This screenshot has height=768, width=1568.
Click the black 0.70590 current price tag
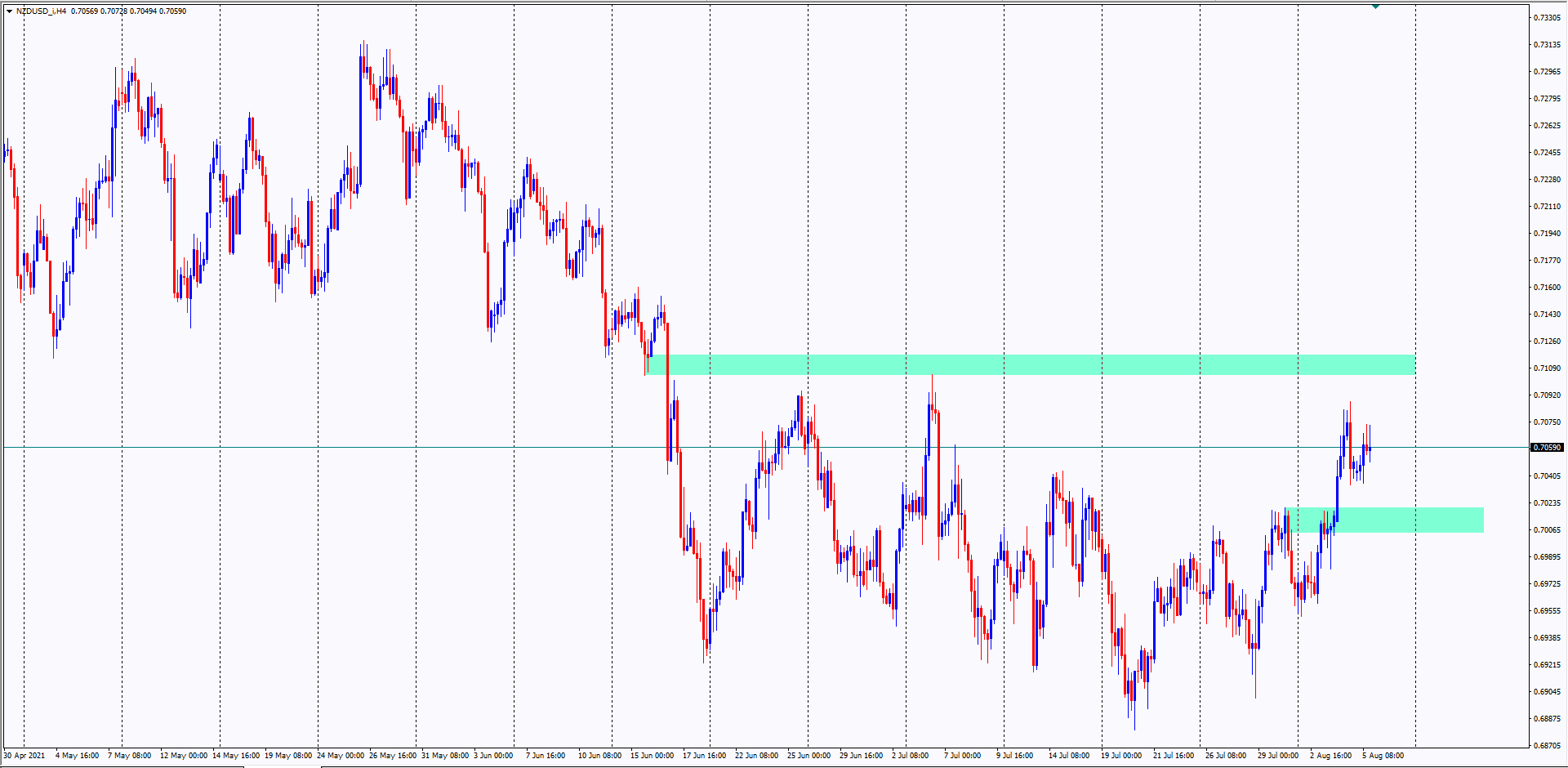pos(1546,448)
